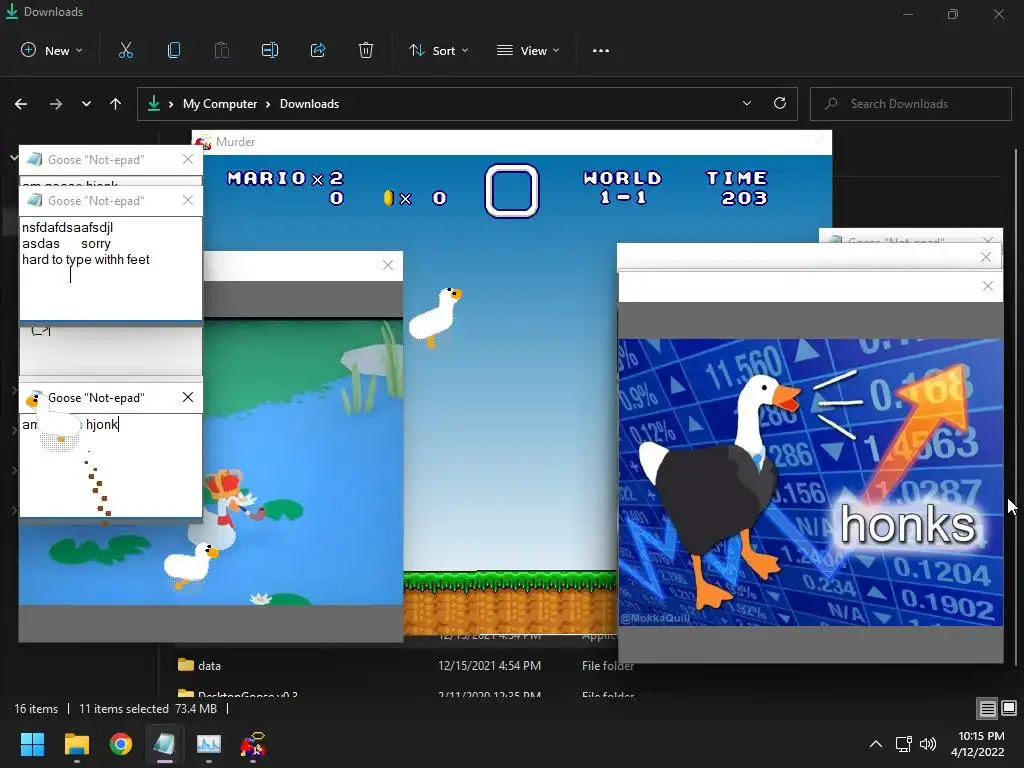Open the Windows Start button
Image resolution: width=1024 pixels, height=768 pixels.
tap(32, 744)
